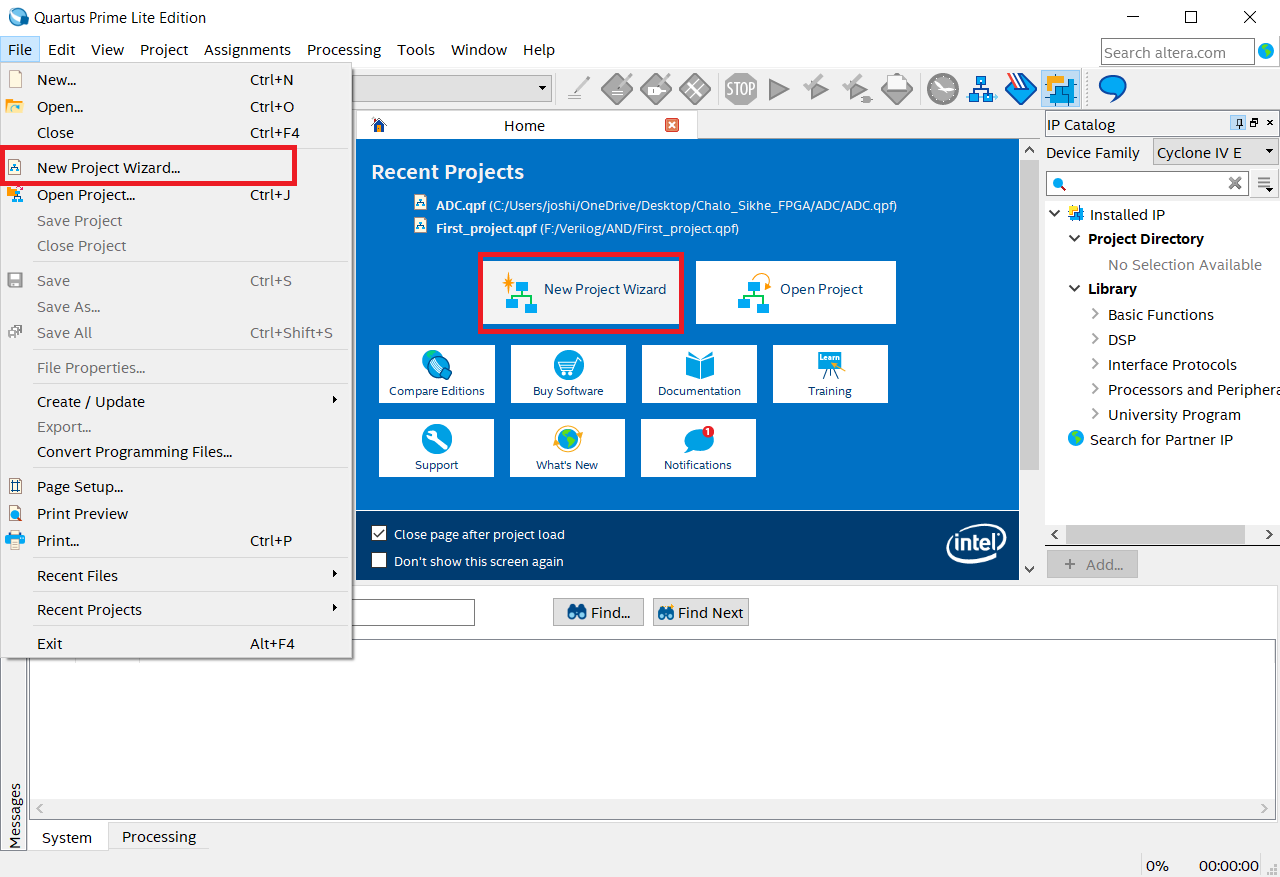Click the blue speech bubble toolbar icon
Screen dimensions: 1280x877
pyautogui.click(x=1112, y=88)
